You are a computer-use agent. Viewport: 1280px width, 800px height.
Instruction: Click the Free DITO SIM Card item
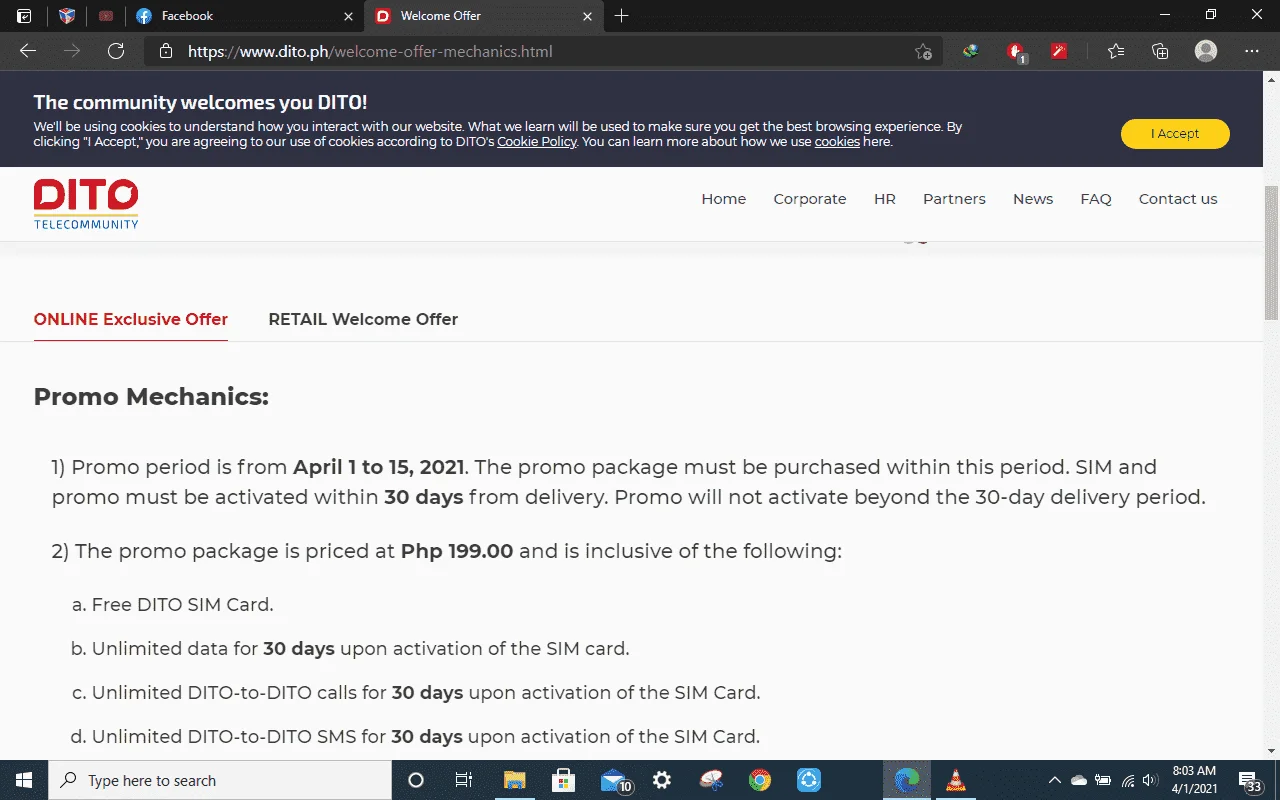pos(172,605)
